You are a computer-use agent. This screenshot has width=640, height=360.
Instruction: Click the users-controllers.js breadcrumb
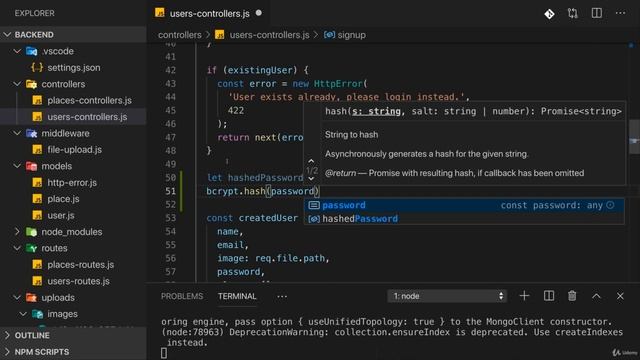[269, 35]
